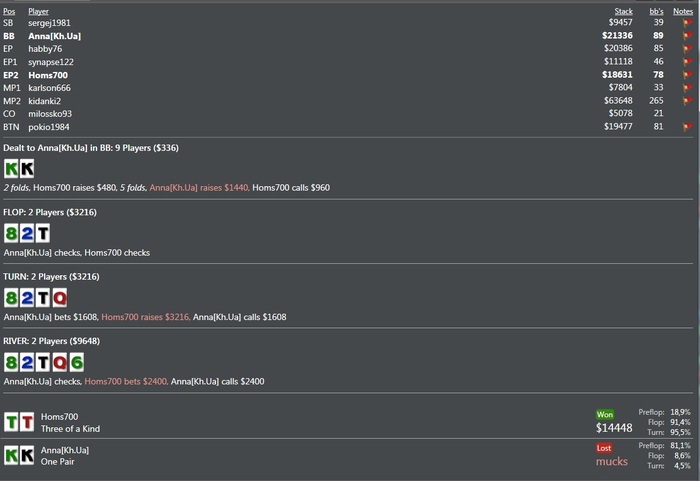Click the 6 card on the RIVER board

pos(75,362)
